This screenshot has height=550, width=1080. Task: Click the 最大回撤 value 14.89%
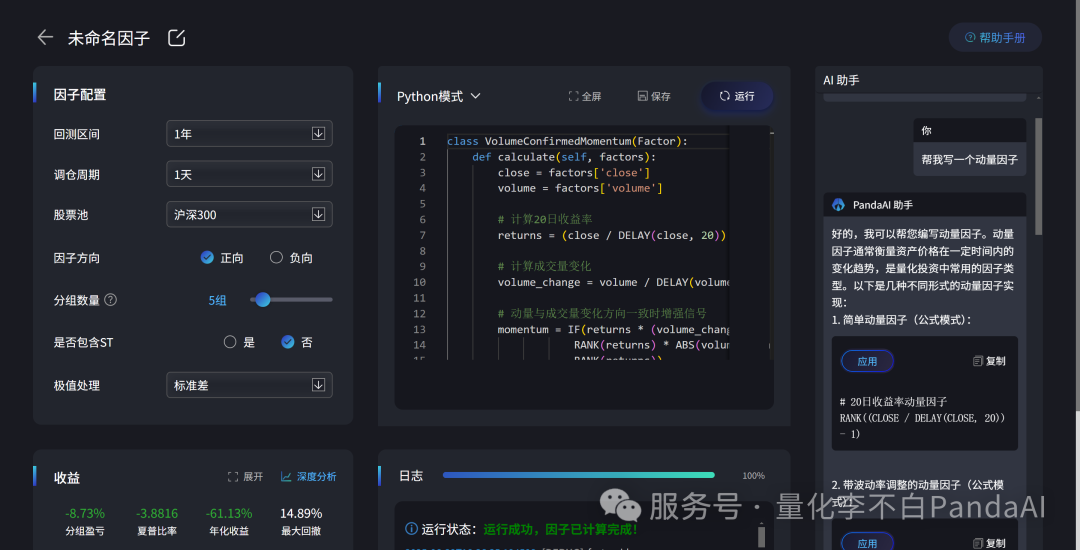click(x=301, y=514)
